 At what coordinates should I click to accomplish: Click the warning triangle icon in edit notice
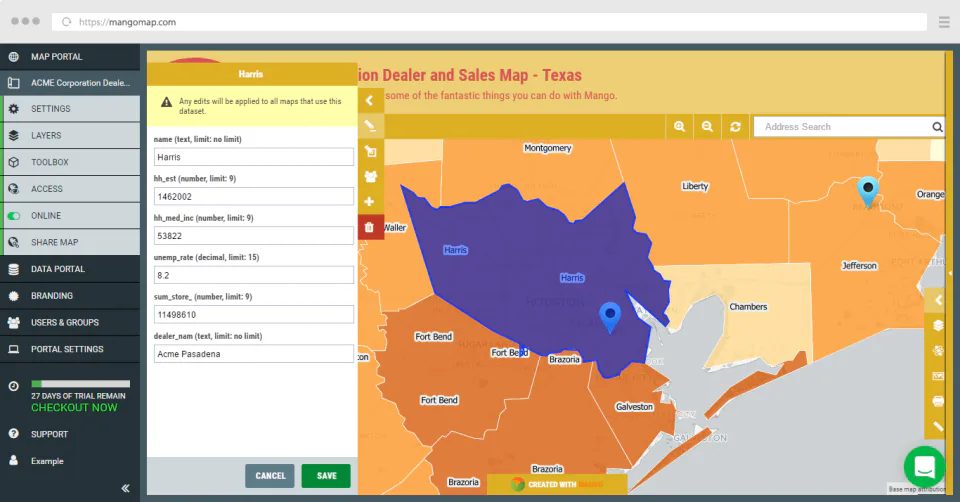pos(166,102)
